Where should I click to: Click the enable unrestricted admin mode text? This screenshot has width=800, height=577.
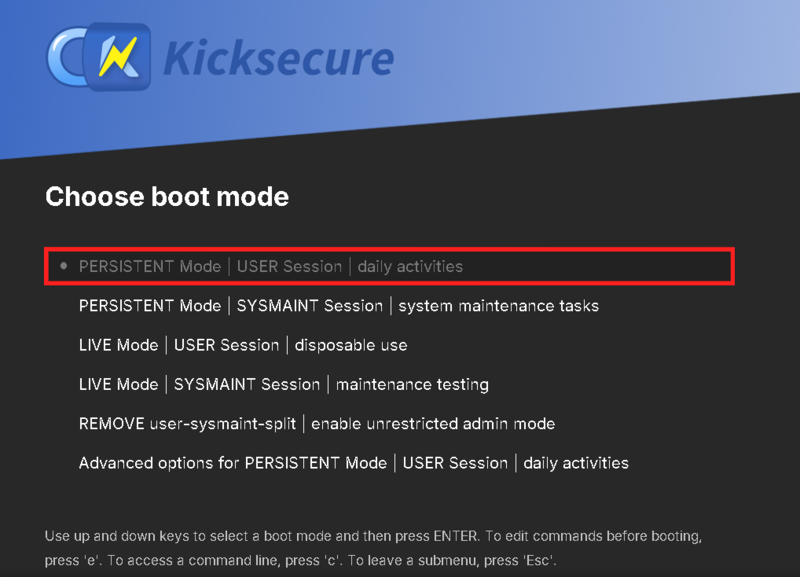[x=437, y=423]
